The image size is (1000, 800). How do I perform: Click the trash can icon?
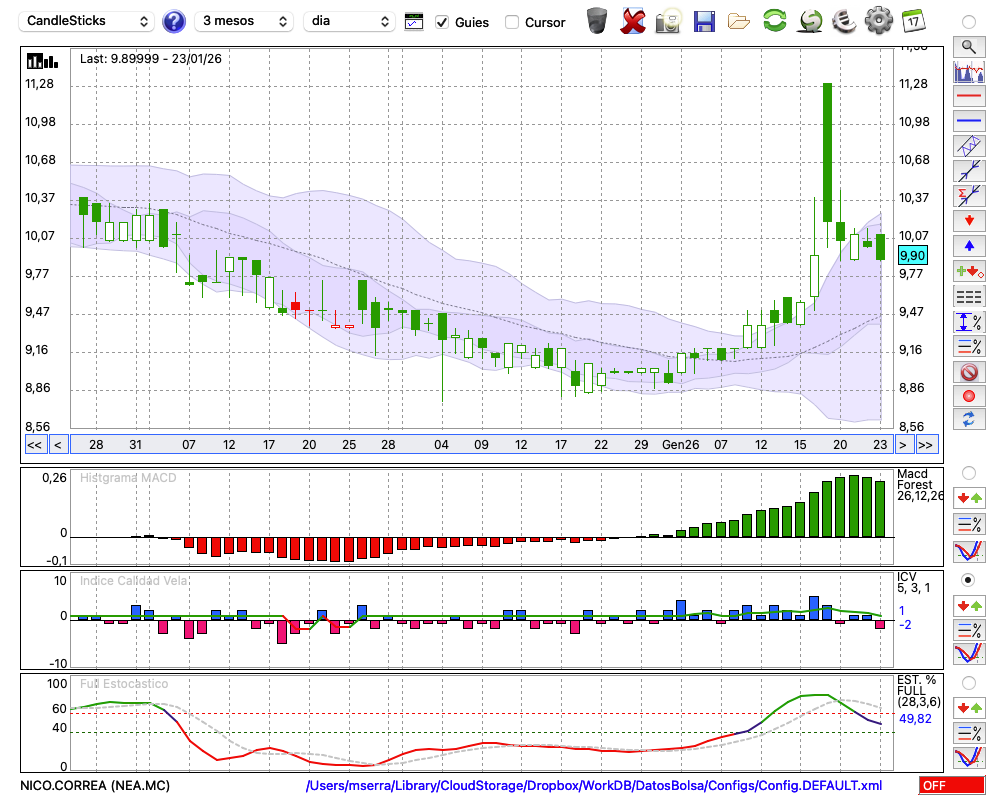coord(597,20)
